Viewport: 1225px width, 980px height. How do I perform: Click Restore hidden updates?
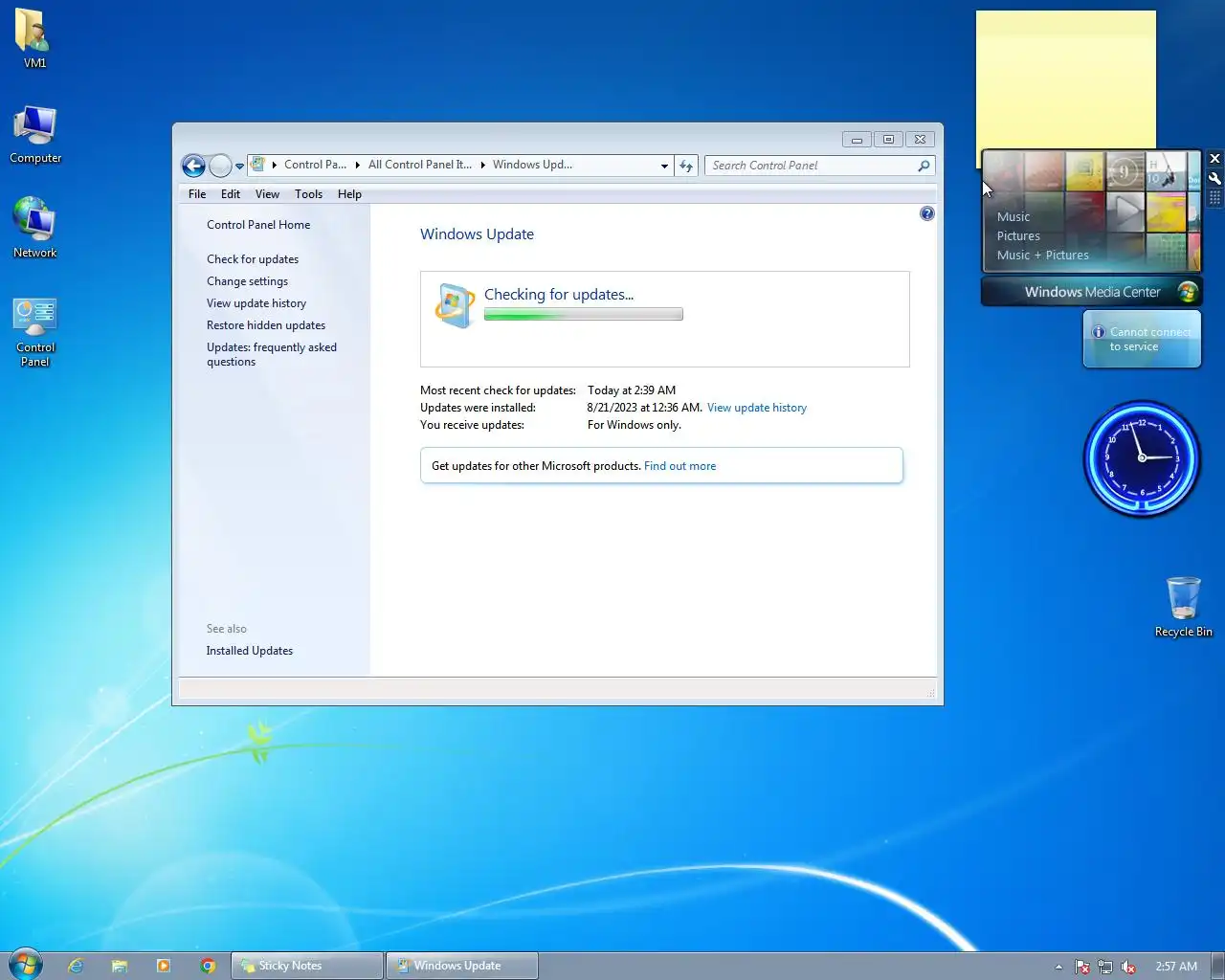point(266,325)
